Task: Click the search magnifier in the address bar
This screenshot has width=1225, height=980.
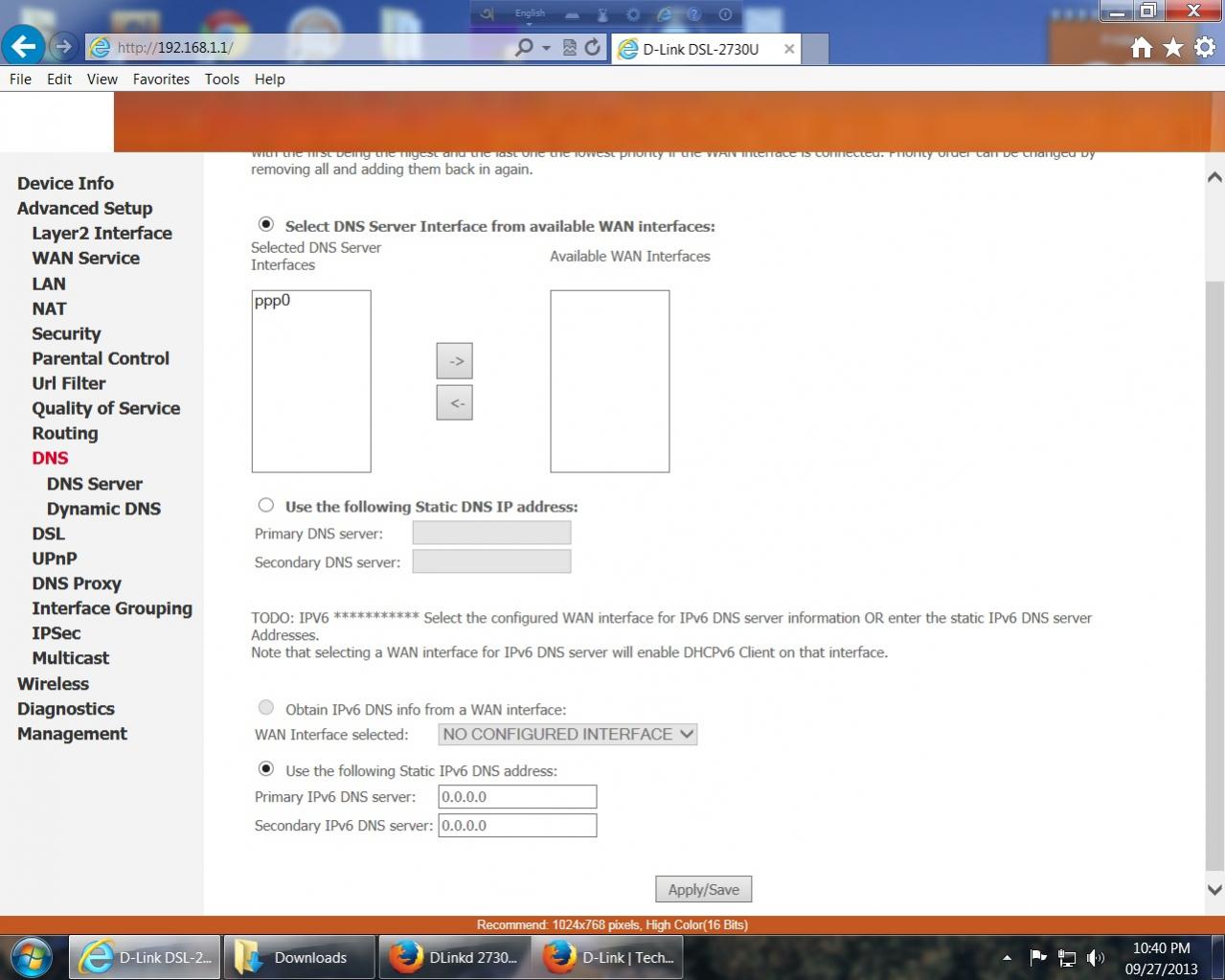Action: (524, 47)
